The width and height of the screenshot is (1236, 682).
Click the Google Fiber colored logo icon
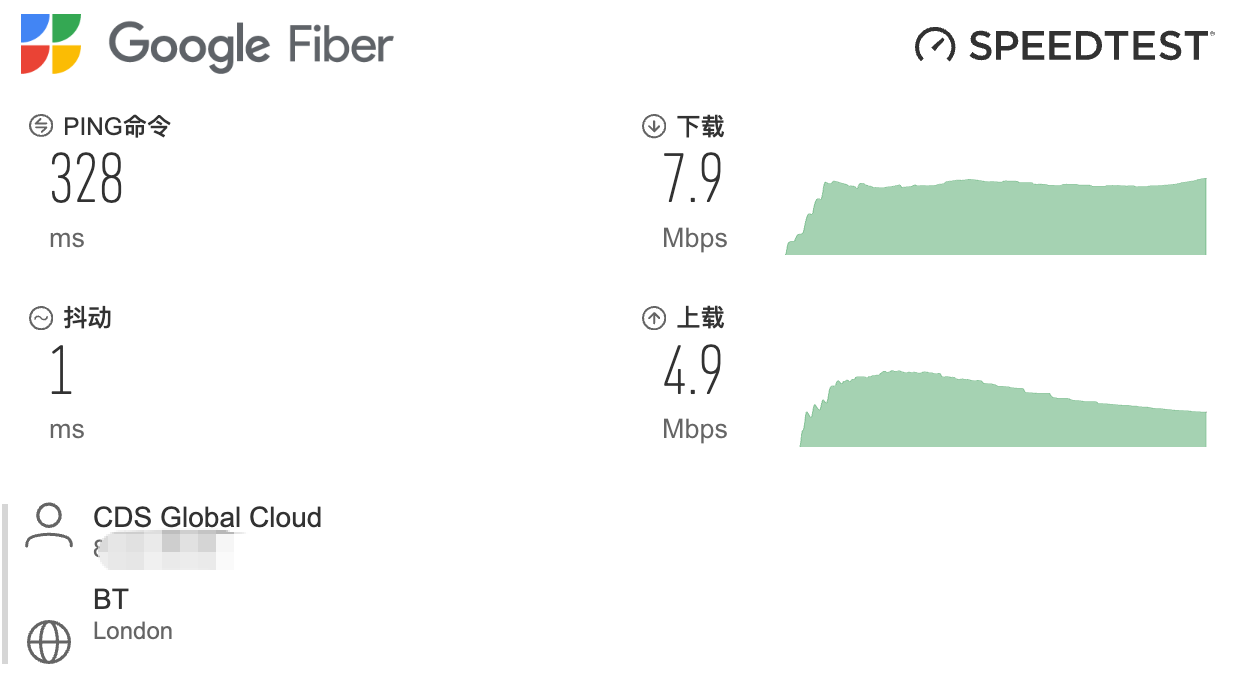click(x=51, y=44)
